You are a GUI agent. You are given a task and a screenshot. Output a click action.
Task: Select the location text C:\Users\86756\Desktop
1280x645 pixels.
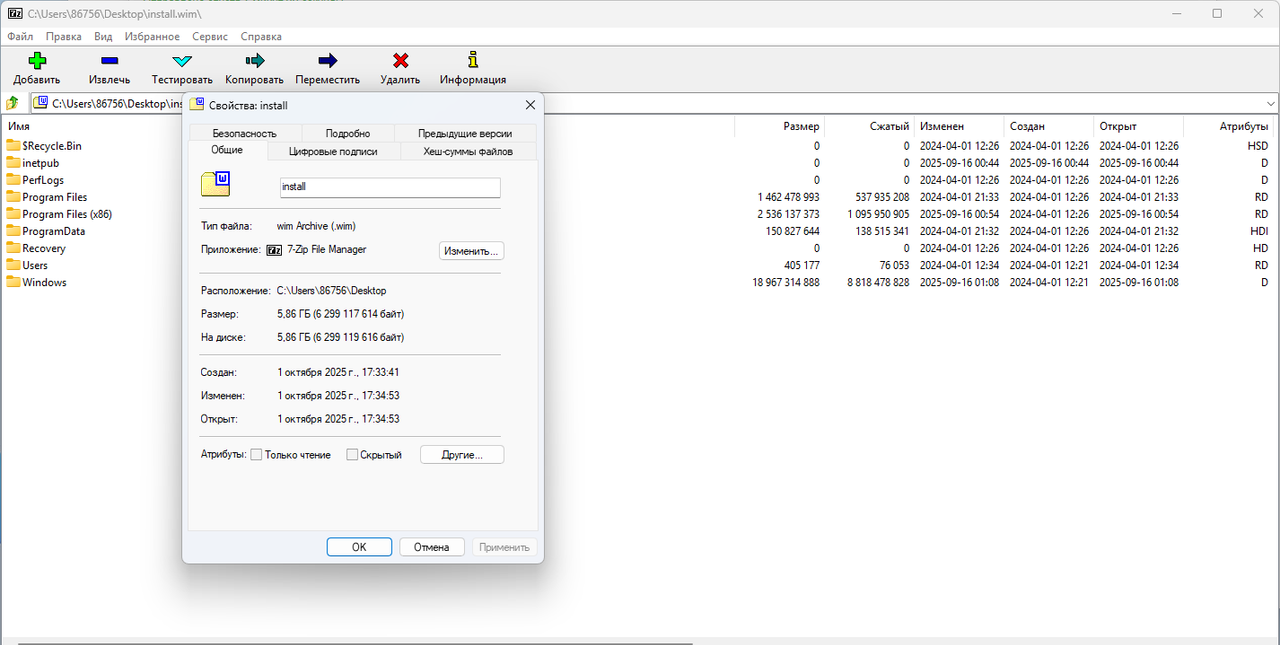pyautogui.click(x=331, y=290)
